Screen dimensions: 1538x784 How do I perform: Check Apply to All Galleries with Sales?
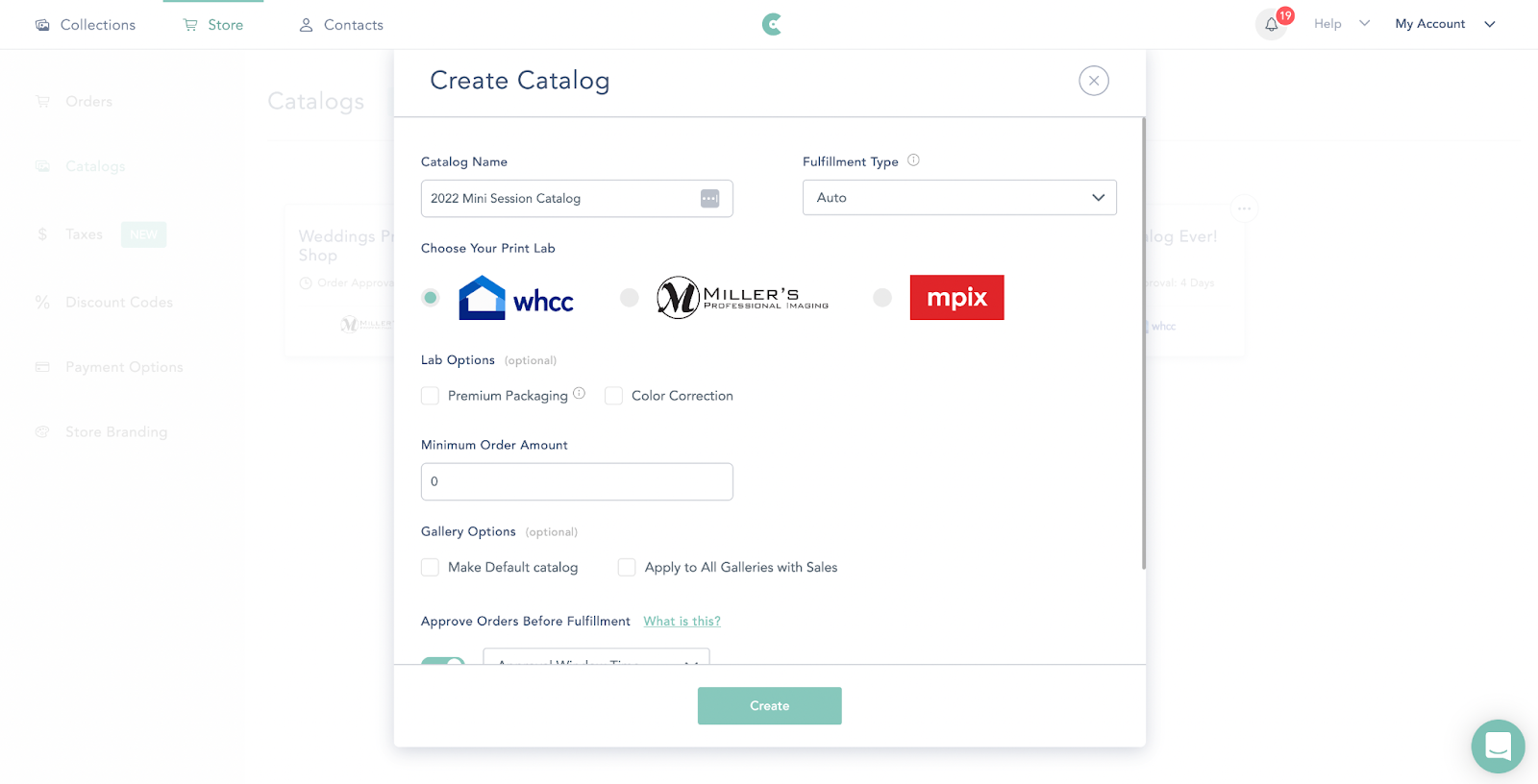[627, 568]
